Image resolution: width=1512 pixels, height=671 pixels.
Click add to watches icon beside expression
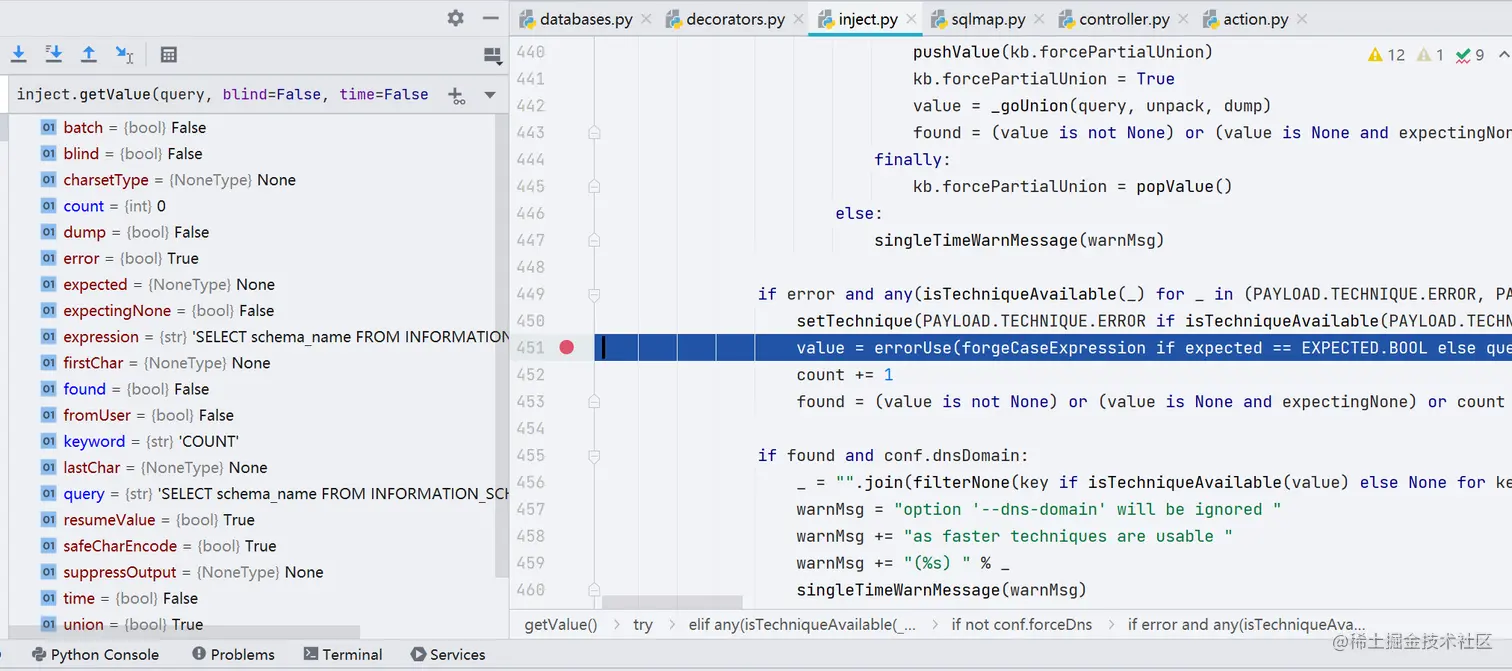pyautogui.click(x=456, y=95)
